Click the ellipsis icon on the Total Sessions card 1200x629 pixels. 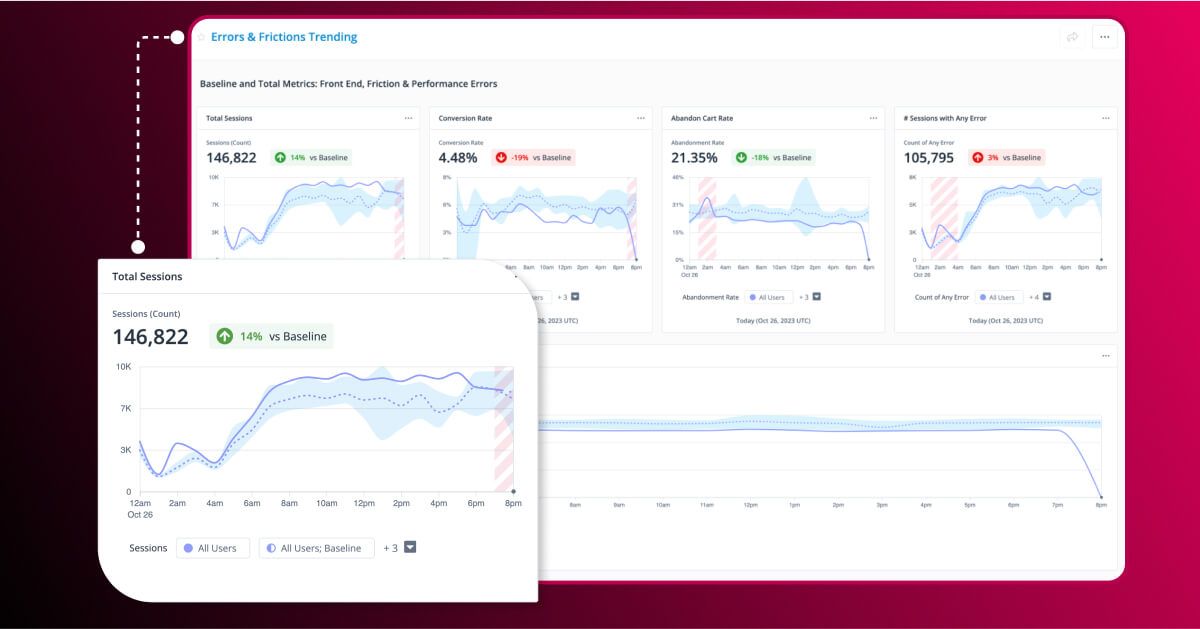(408, 118)
